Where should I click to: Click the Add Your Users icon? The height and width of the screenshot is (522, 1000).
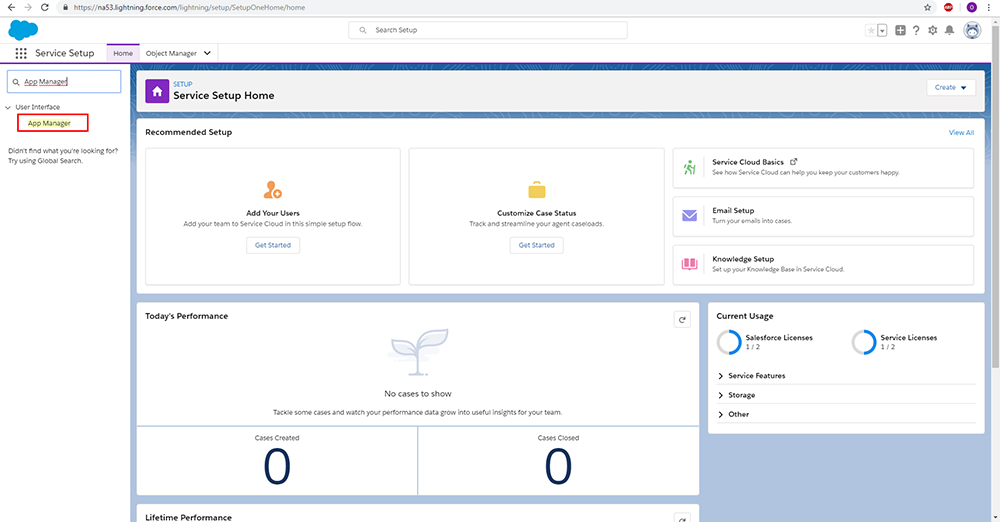click(x=272, y=190)
